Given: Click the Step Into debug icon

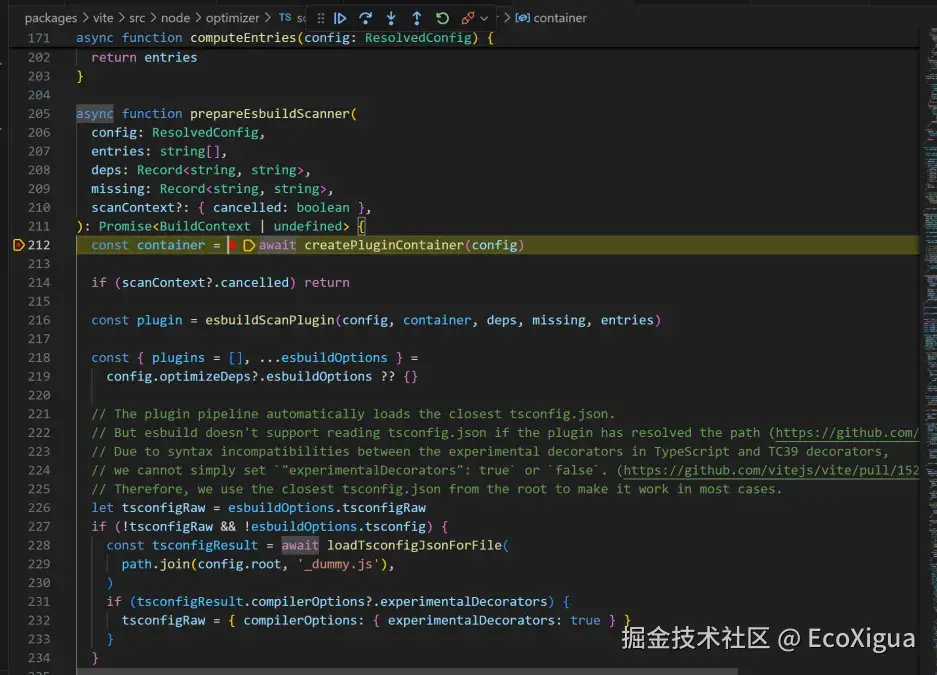Looking at the screenshot, I should click(391, 19).
